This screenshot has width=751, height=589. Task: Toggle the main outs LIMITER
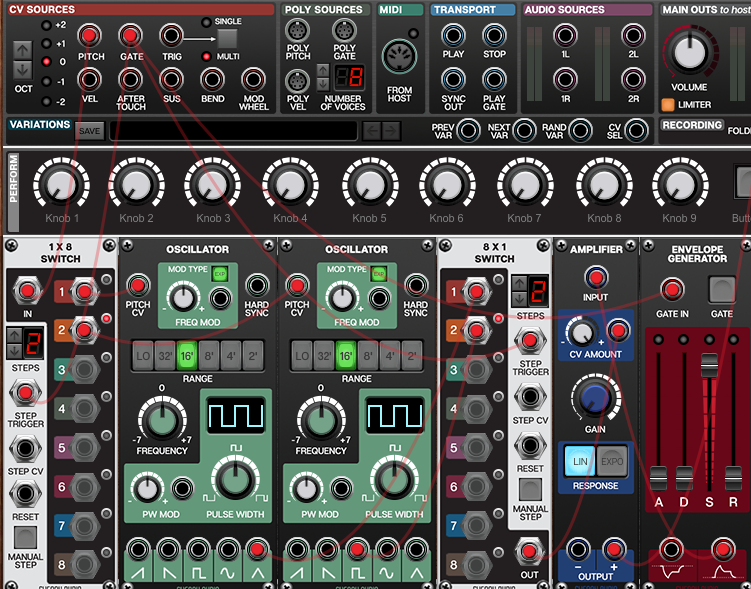668,104
